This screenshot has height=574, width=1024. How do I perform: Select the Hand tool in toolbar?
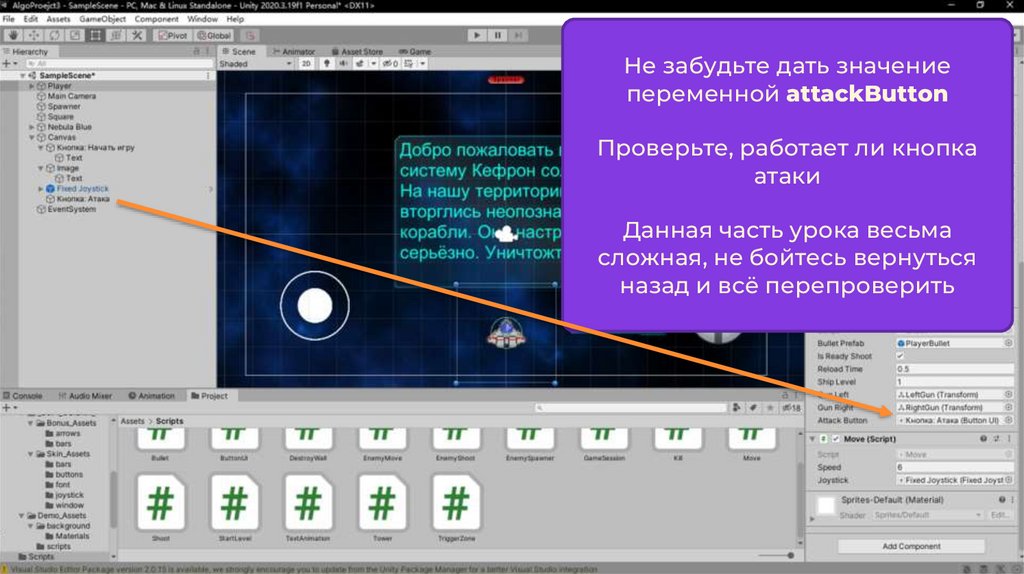tap(12, 35)
